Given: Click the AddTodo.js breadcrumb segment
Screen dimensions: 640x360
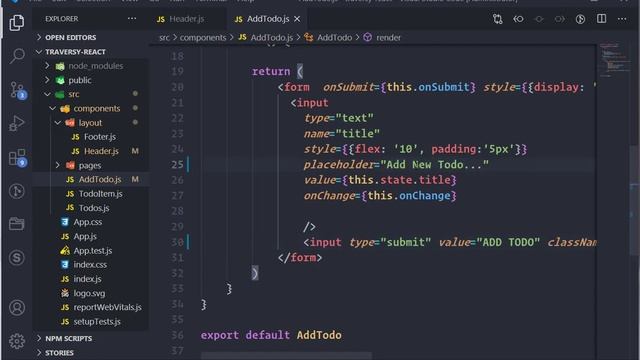Looking at the screenshot, I should (x=266, y=38).
